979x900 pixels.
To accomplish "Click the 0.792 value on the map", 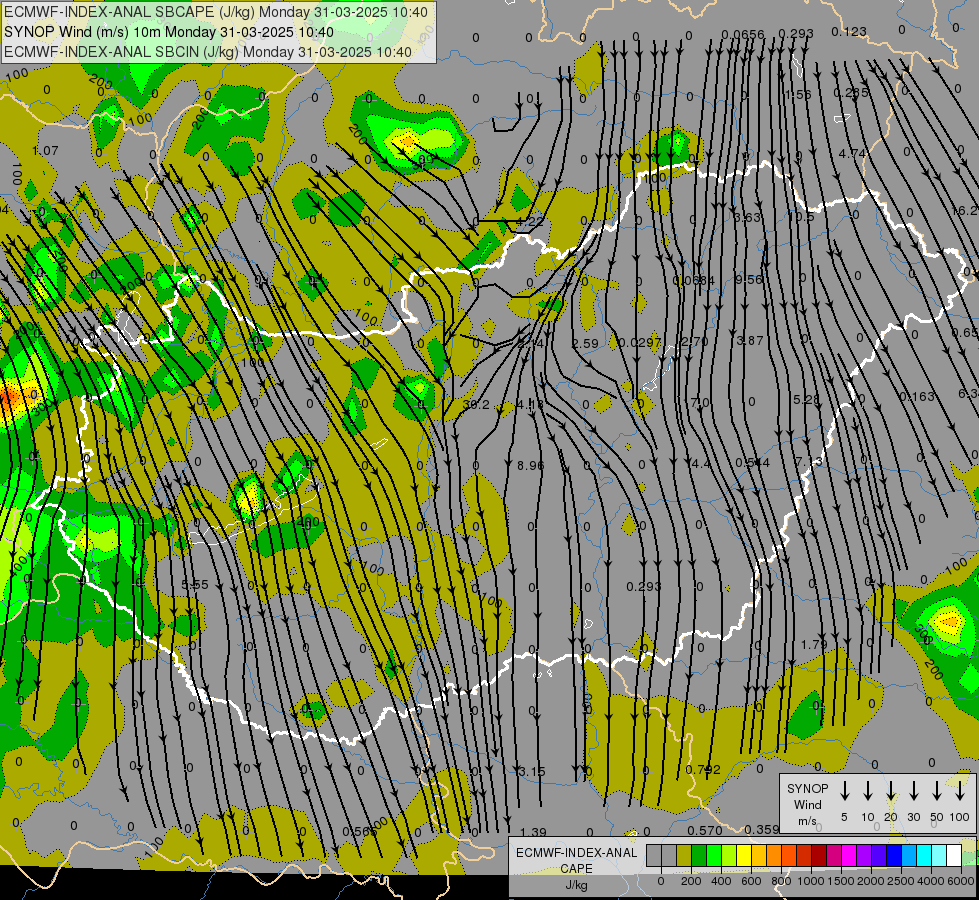I will click(703, 769).
